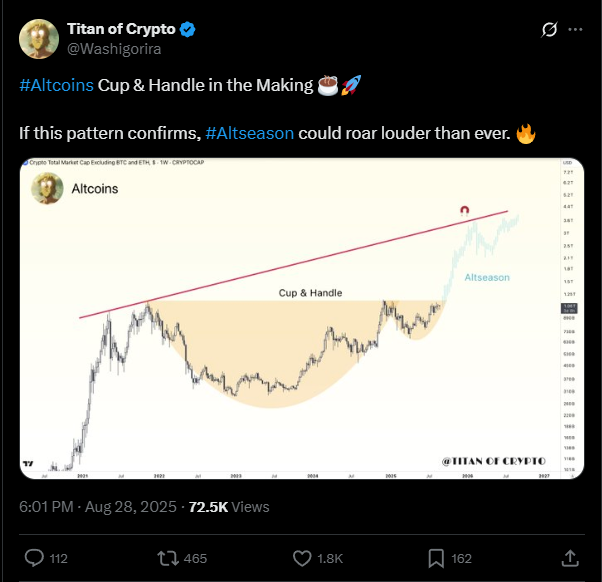This screenshot has width=602, height=582.
Task: Click the Titan of Crypto display name
Action: click(x=121, y=29)
